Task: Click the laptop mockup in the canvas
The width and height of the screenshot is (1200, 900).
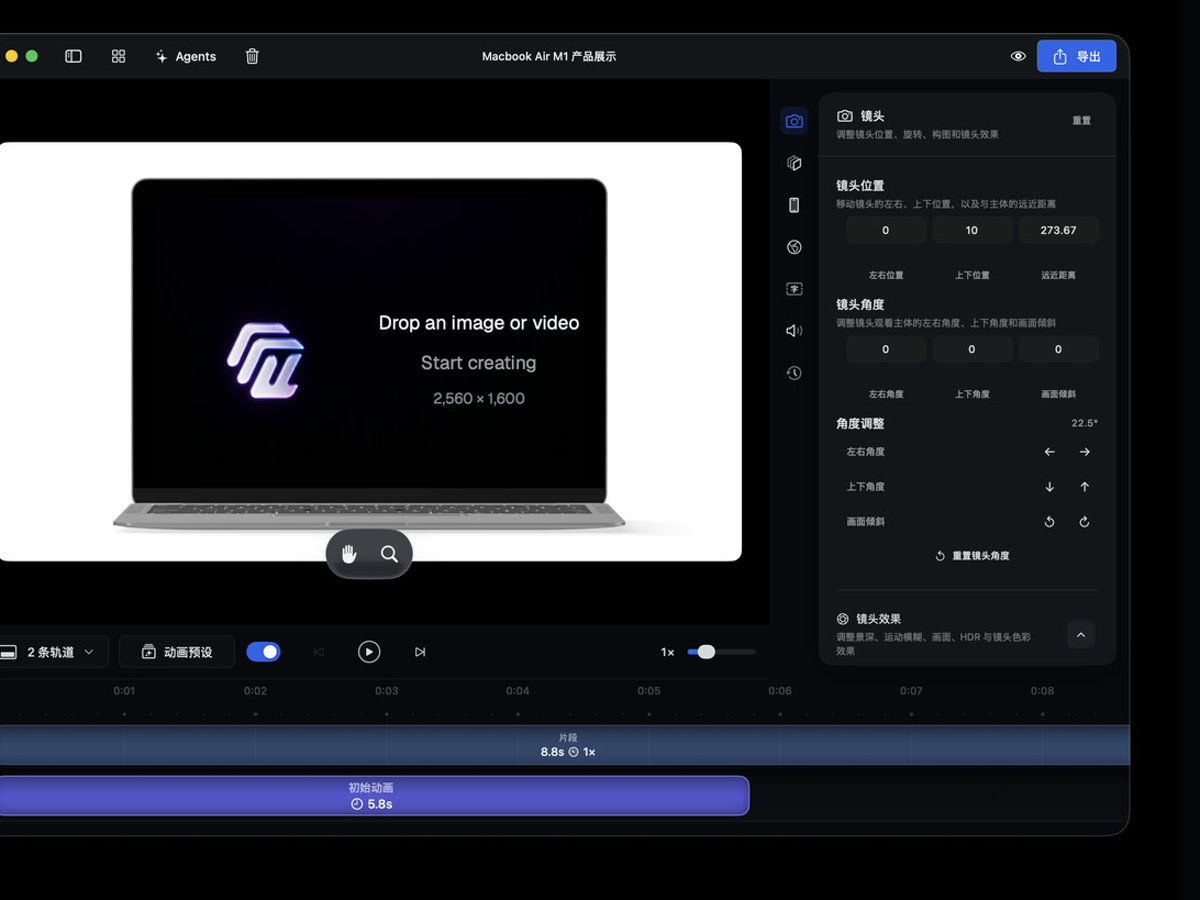Action: tap(369, 355)
